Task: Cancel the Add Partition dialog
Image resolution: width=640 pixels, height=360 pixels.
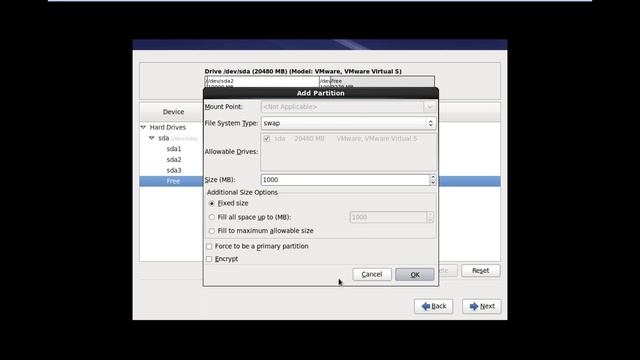Action: coord(371,274)
